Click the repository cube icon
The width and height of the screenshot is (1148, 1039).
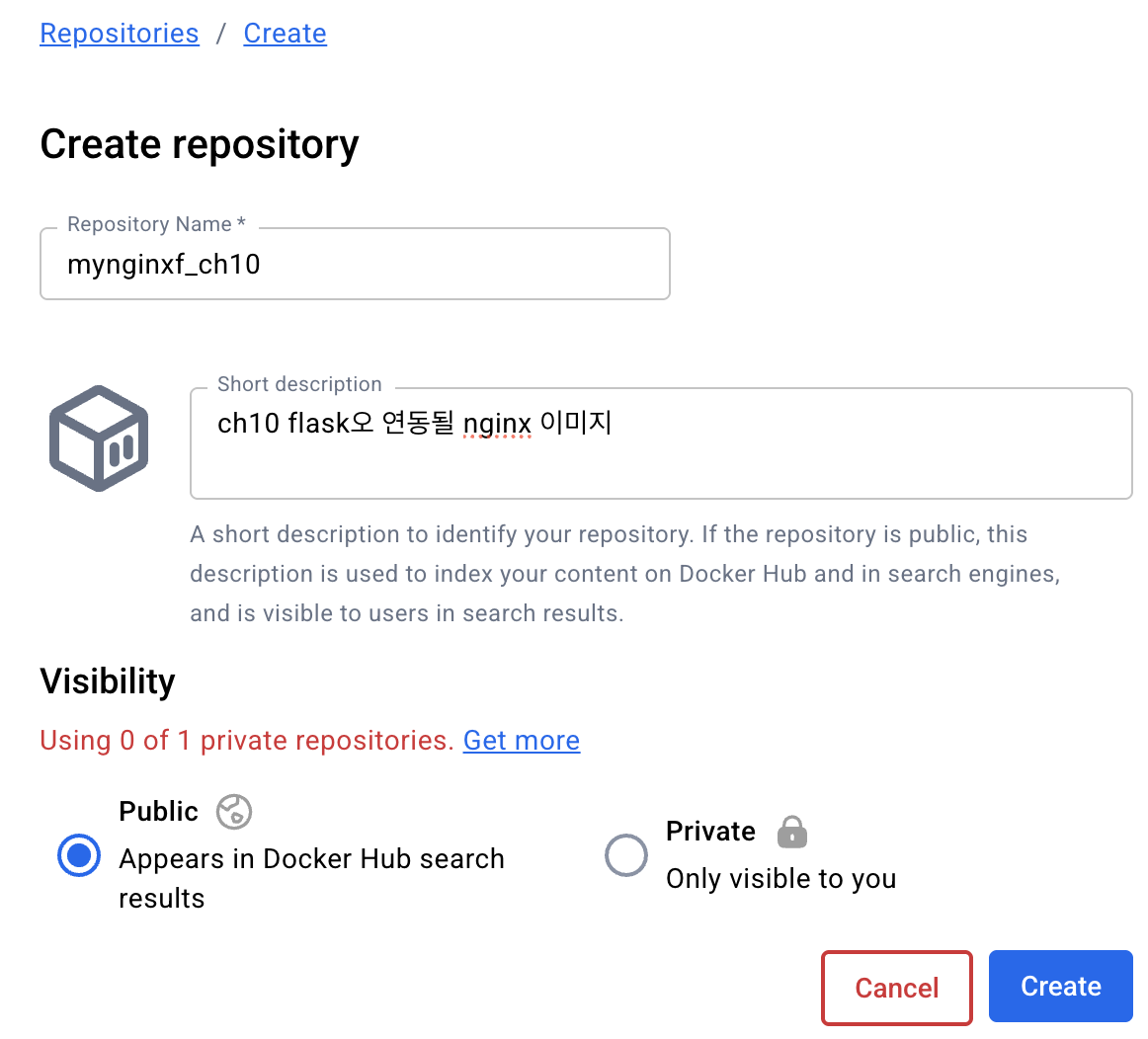(x=99, y=439)
